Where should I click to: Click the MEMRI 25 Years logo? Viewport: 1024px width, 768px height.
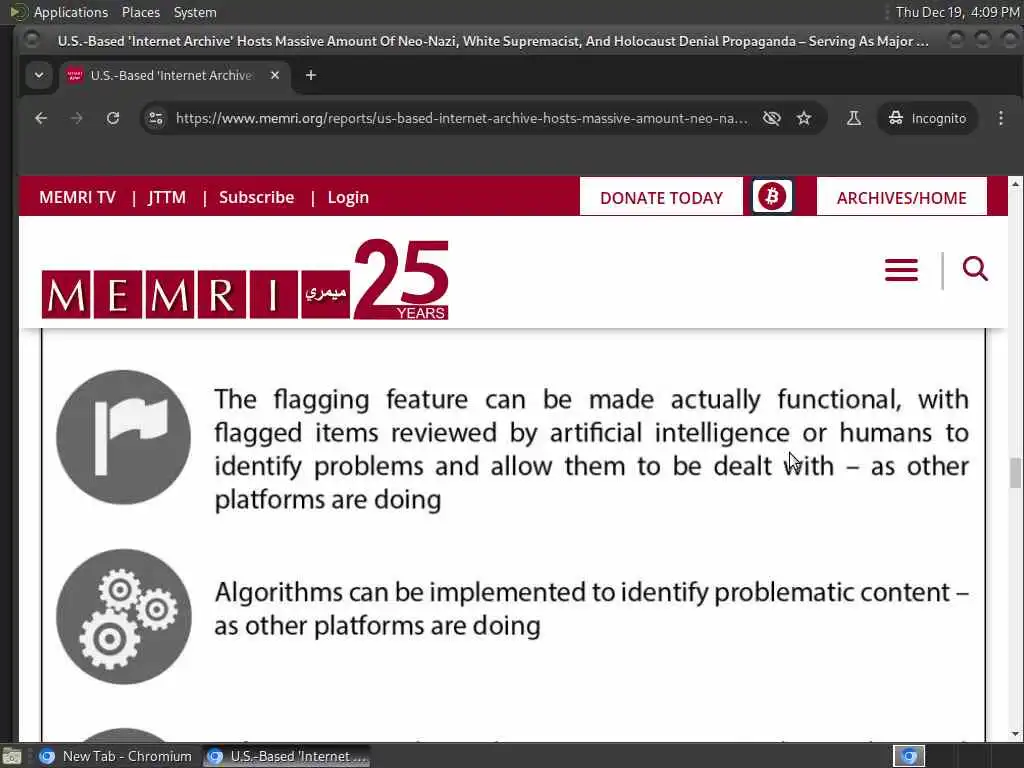[x=245, y=280]
